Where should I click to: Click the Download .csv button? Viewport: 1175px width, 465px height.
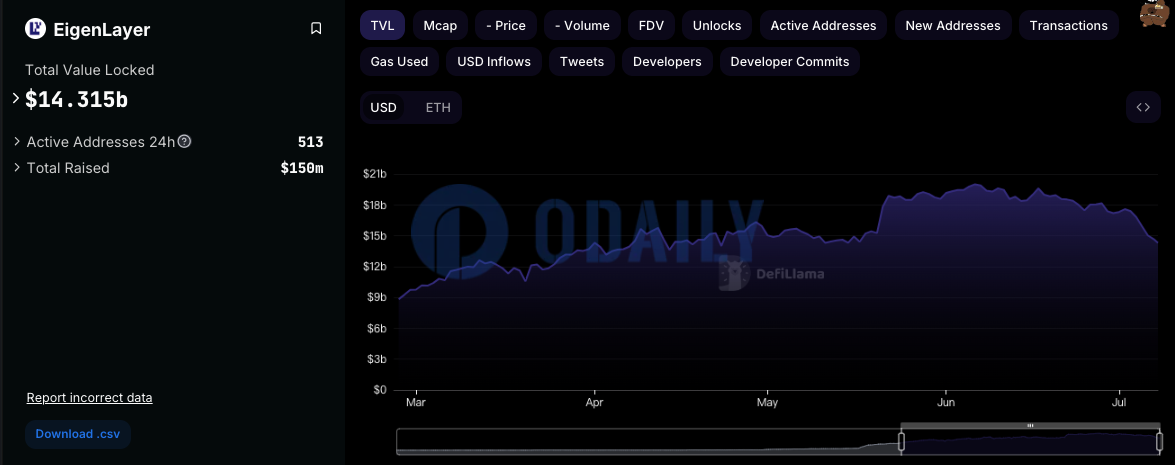click(x=78, y=434)
